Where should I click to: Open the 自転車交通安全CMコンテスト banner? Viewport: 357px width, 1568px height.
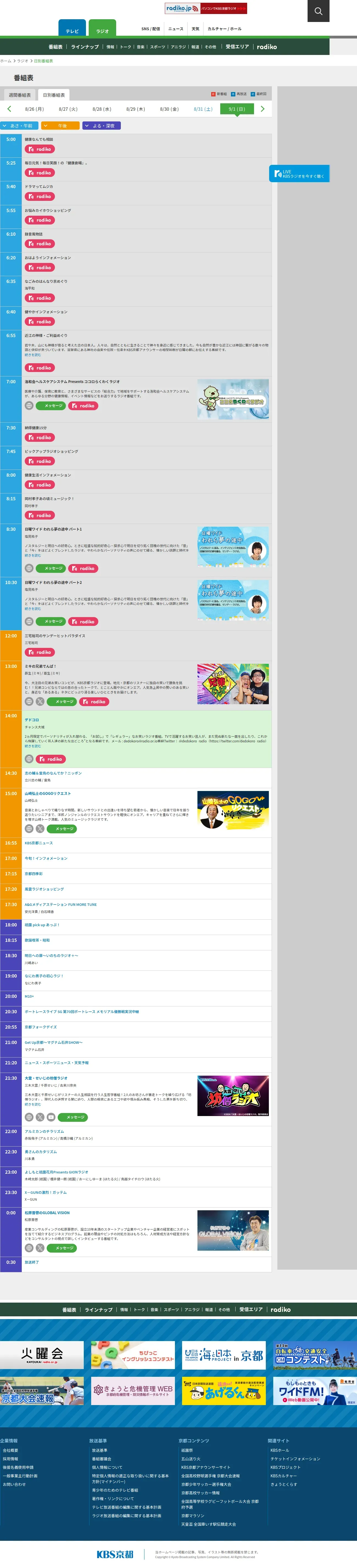tap(315, 1356)
